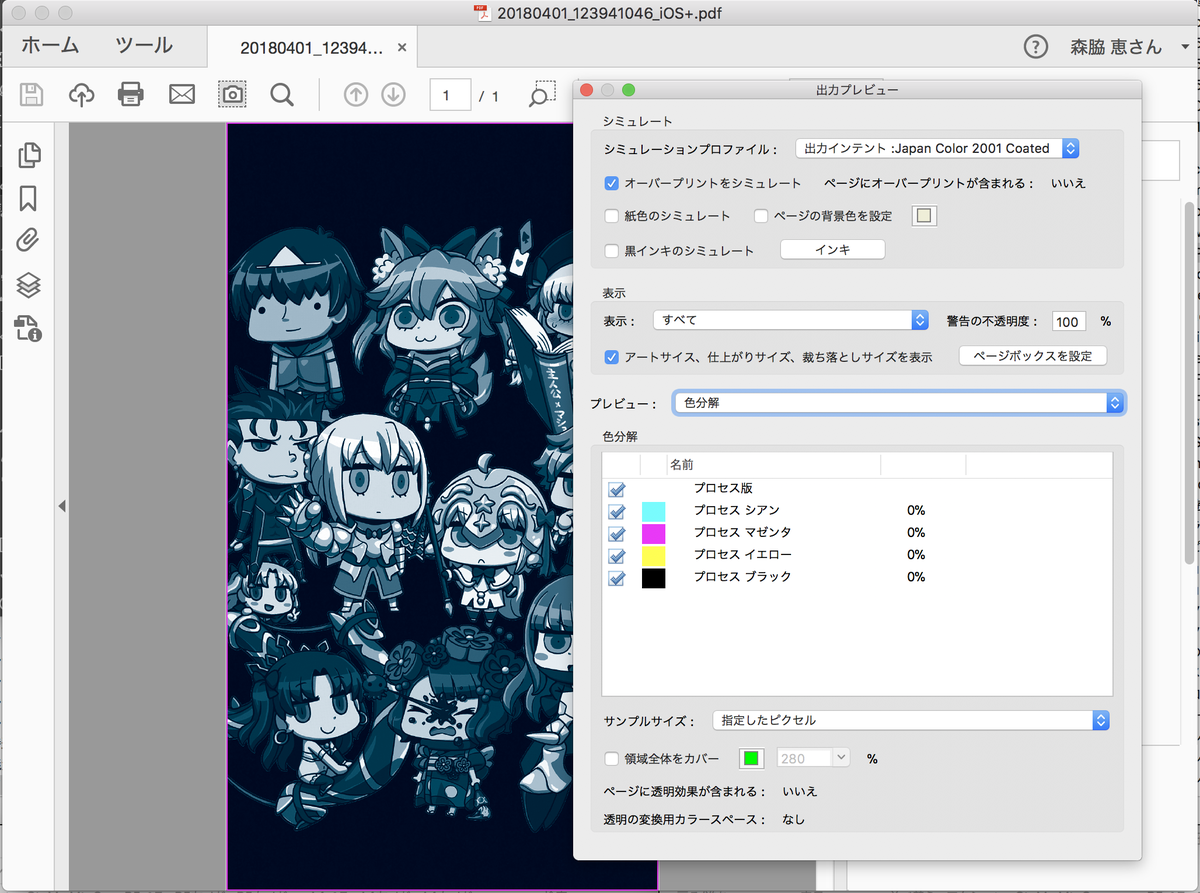Enable 紙色のシミュレート checkbox

pos(612,216)
